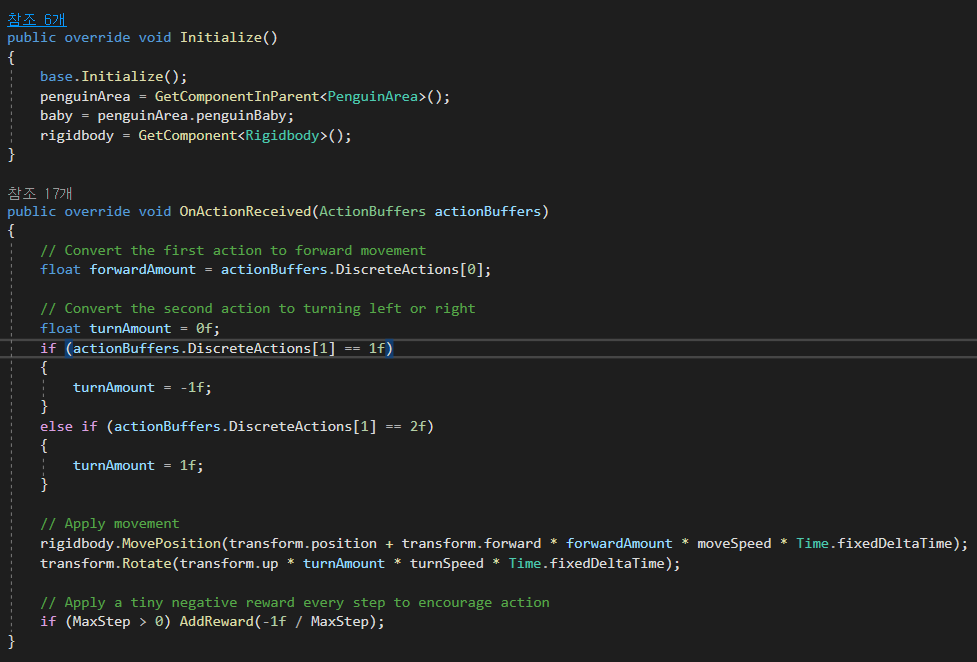The height and width of the screenshot is (662, 977).
Task: Click the line starting 'penguinArea = GetComponentInParent'
Action: coord(245,96)
